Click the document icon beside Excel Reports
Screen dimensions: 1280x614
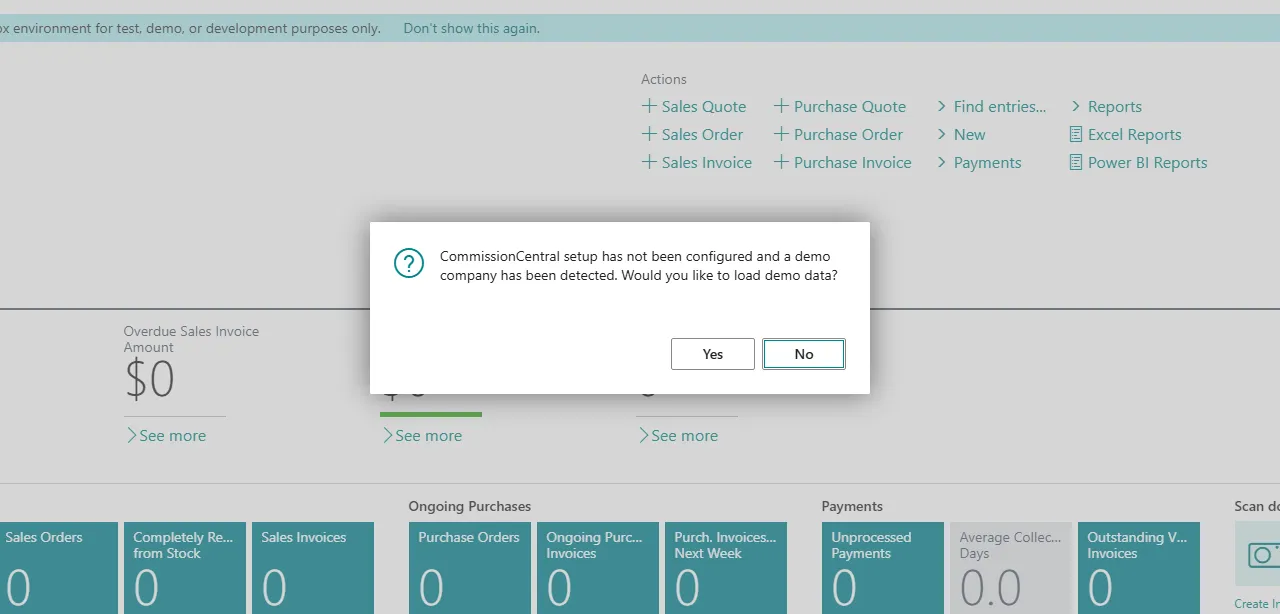[1076, 134]
